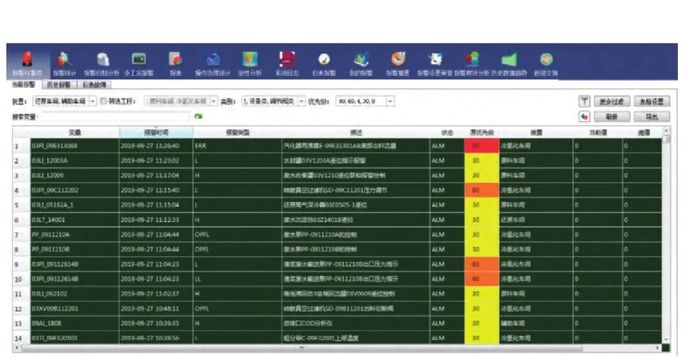This screenshot has width=700, height=360.
Task: Click the 导出 button
Action: 652,117
